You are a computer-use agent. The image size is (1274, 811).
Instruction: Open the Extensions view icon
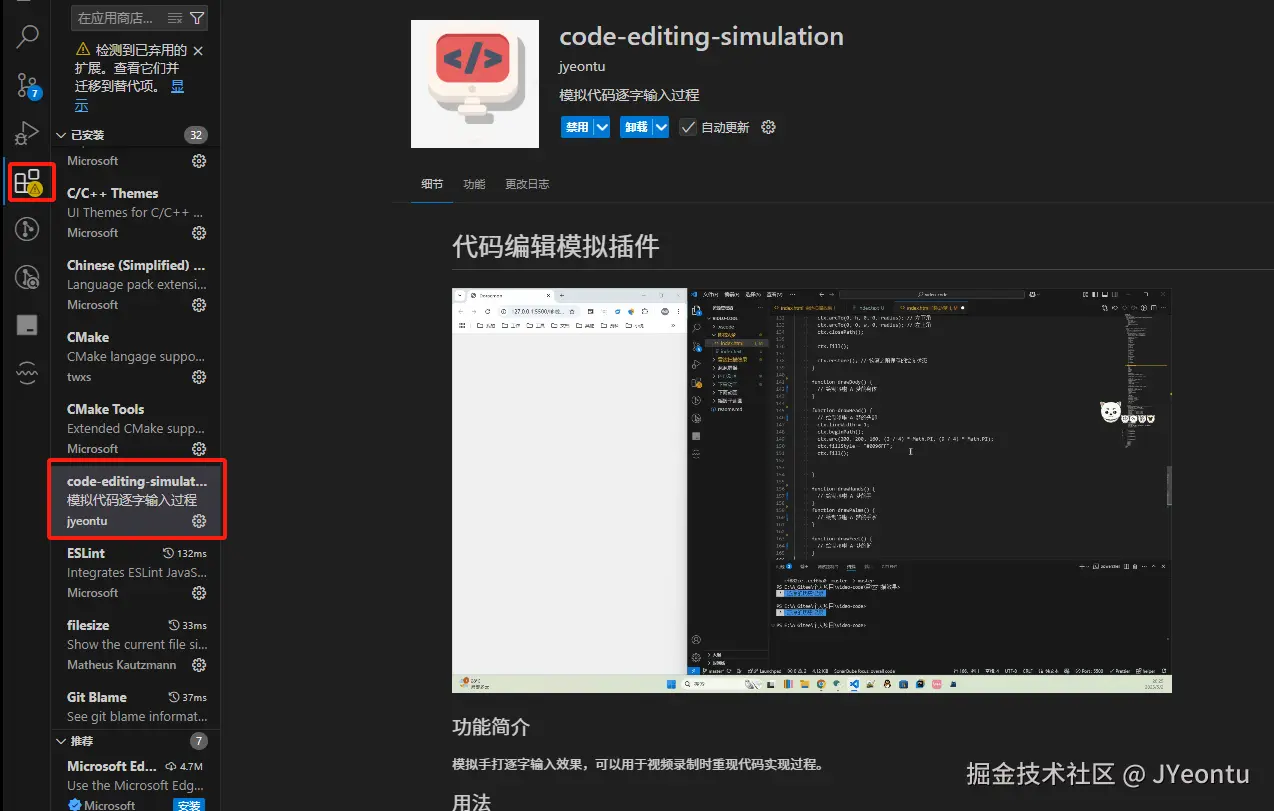(x=28, y=181)
